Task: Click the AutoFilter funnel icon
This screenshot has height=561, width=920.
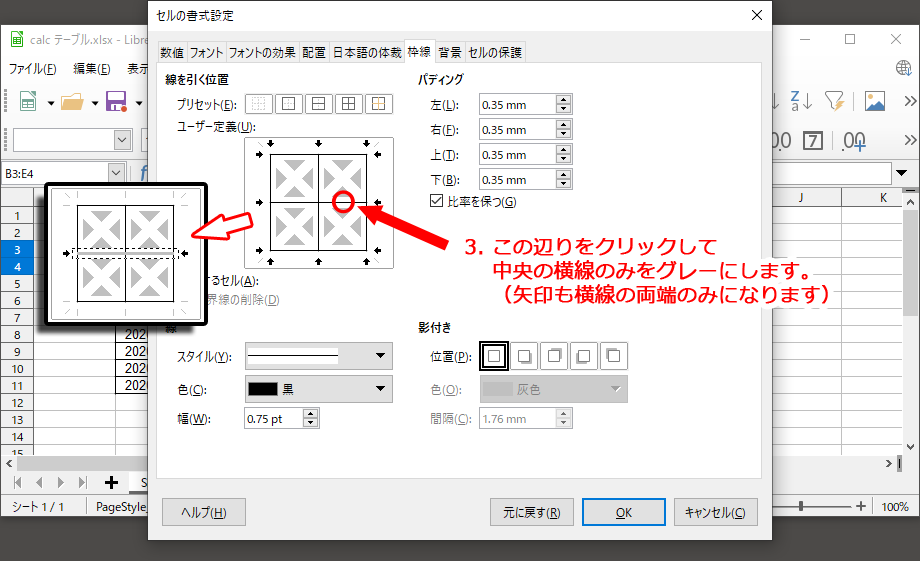Action: 834,101
